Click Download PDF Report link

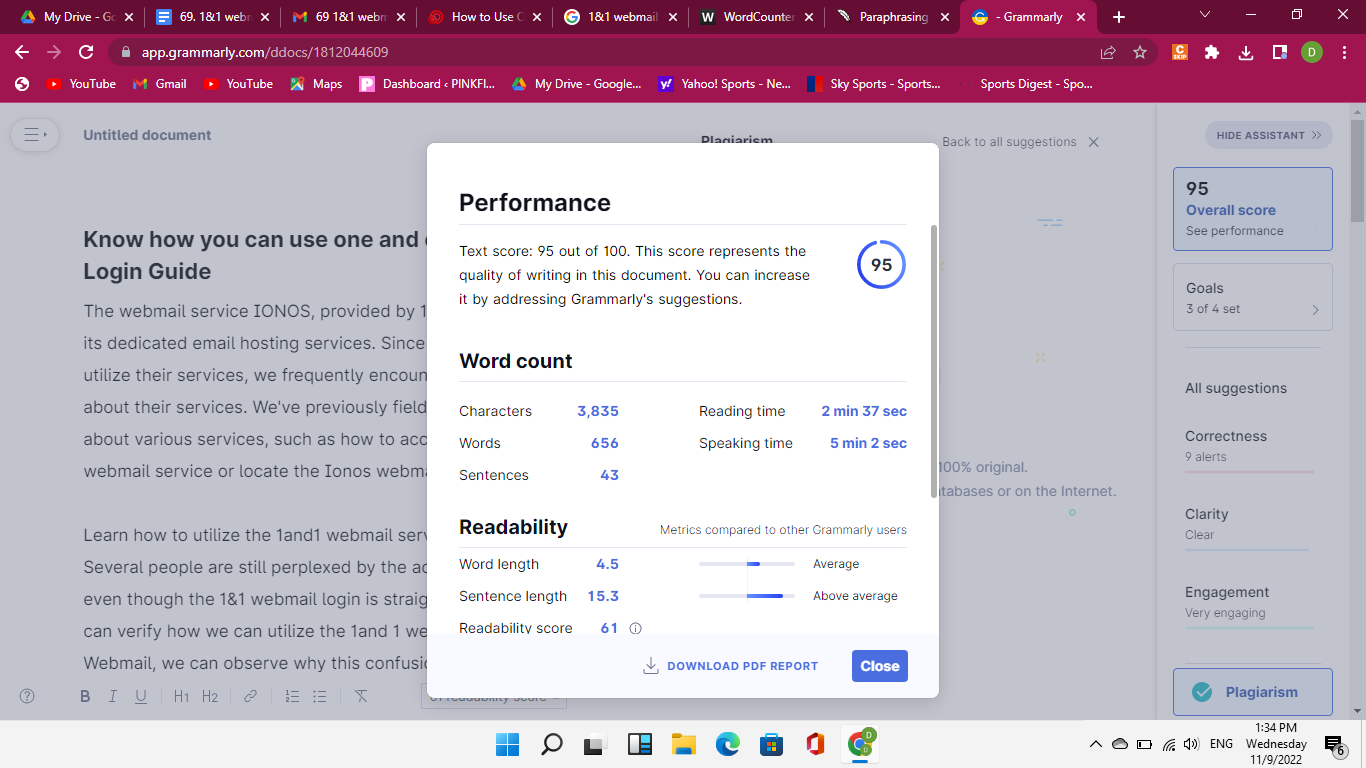point(743,666)
